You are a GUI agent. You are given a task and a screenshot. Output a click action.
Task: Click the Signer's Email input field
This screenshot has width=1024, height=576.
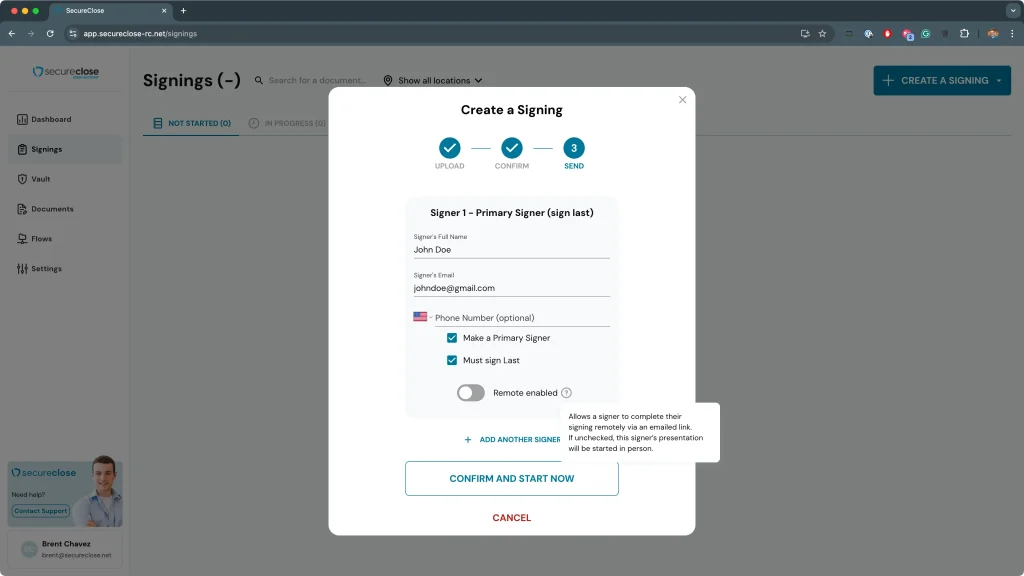coord(511,288)
